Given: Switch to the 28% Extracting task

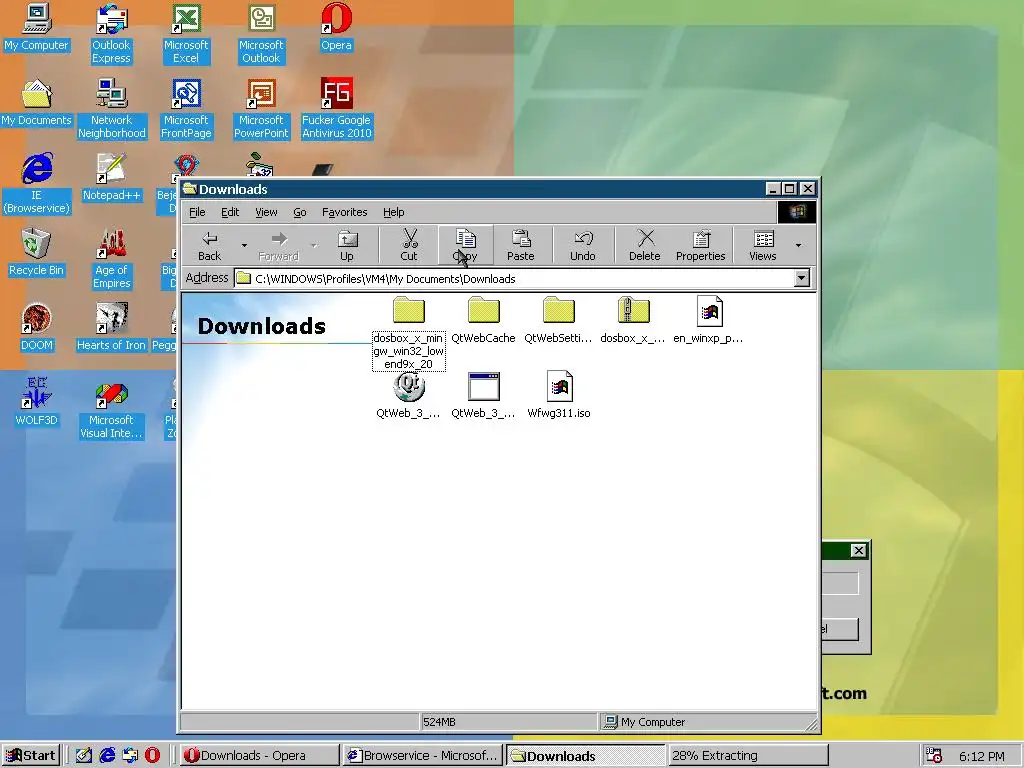Looking at the screenshot, I should pos(748,756).
